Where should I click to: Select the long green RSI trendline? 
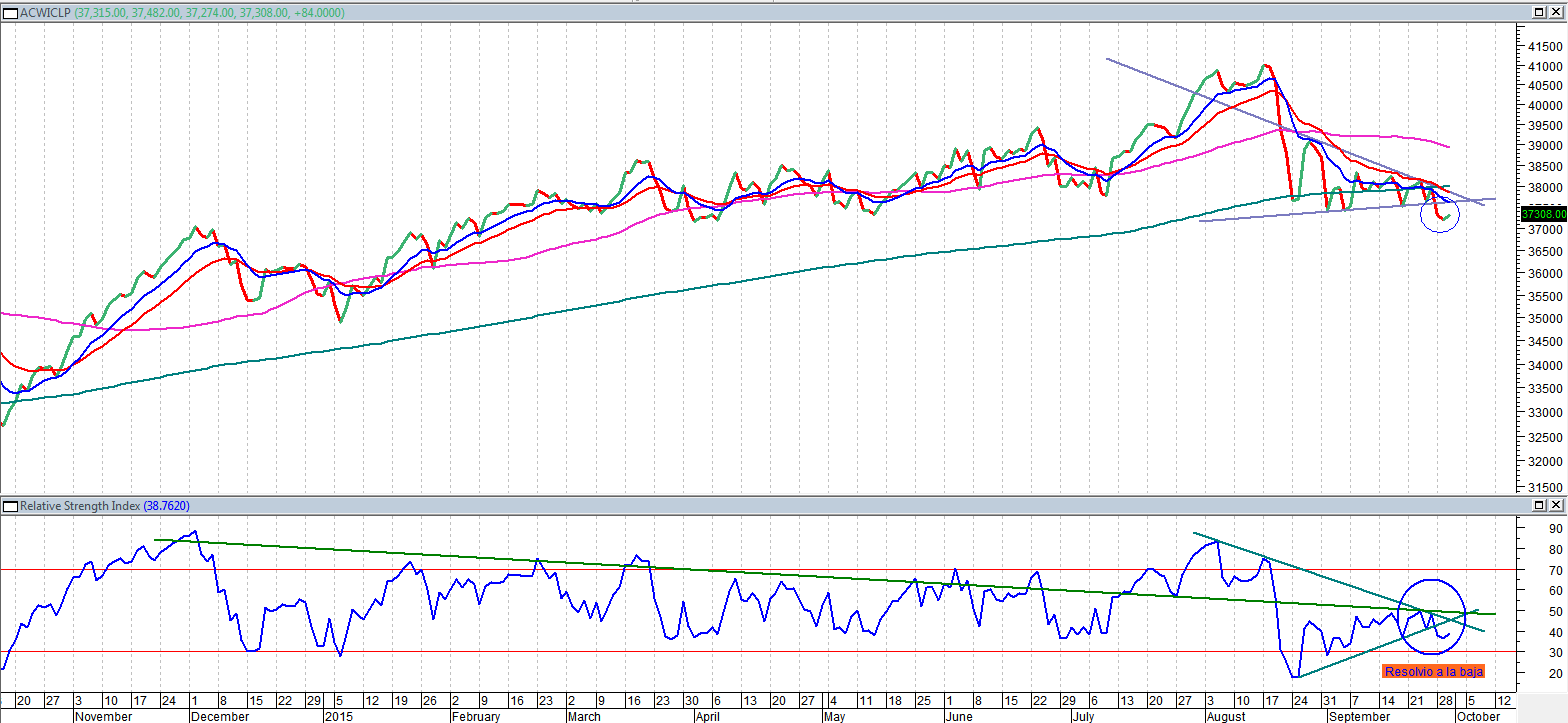pos(825,577)
